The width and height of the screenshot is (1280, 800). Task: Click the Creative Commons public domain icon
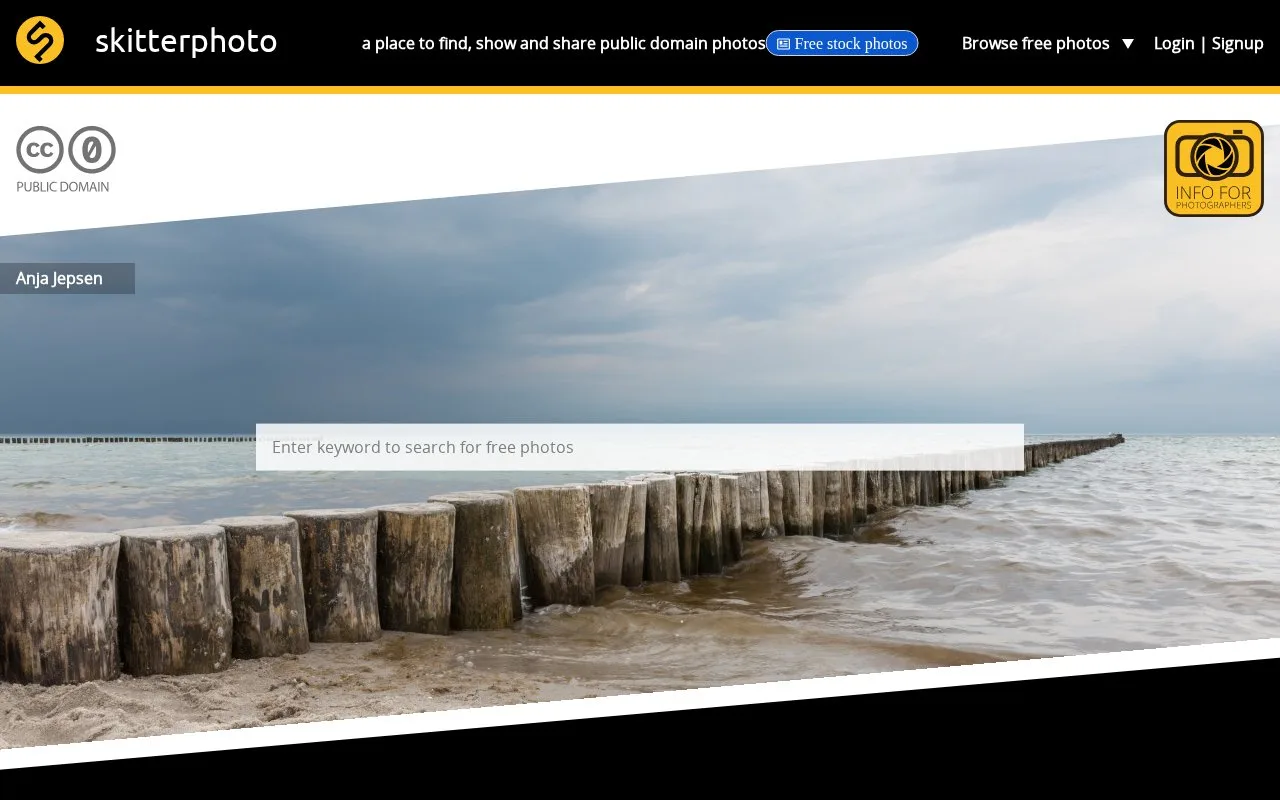[66, 159]
